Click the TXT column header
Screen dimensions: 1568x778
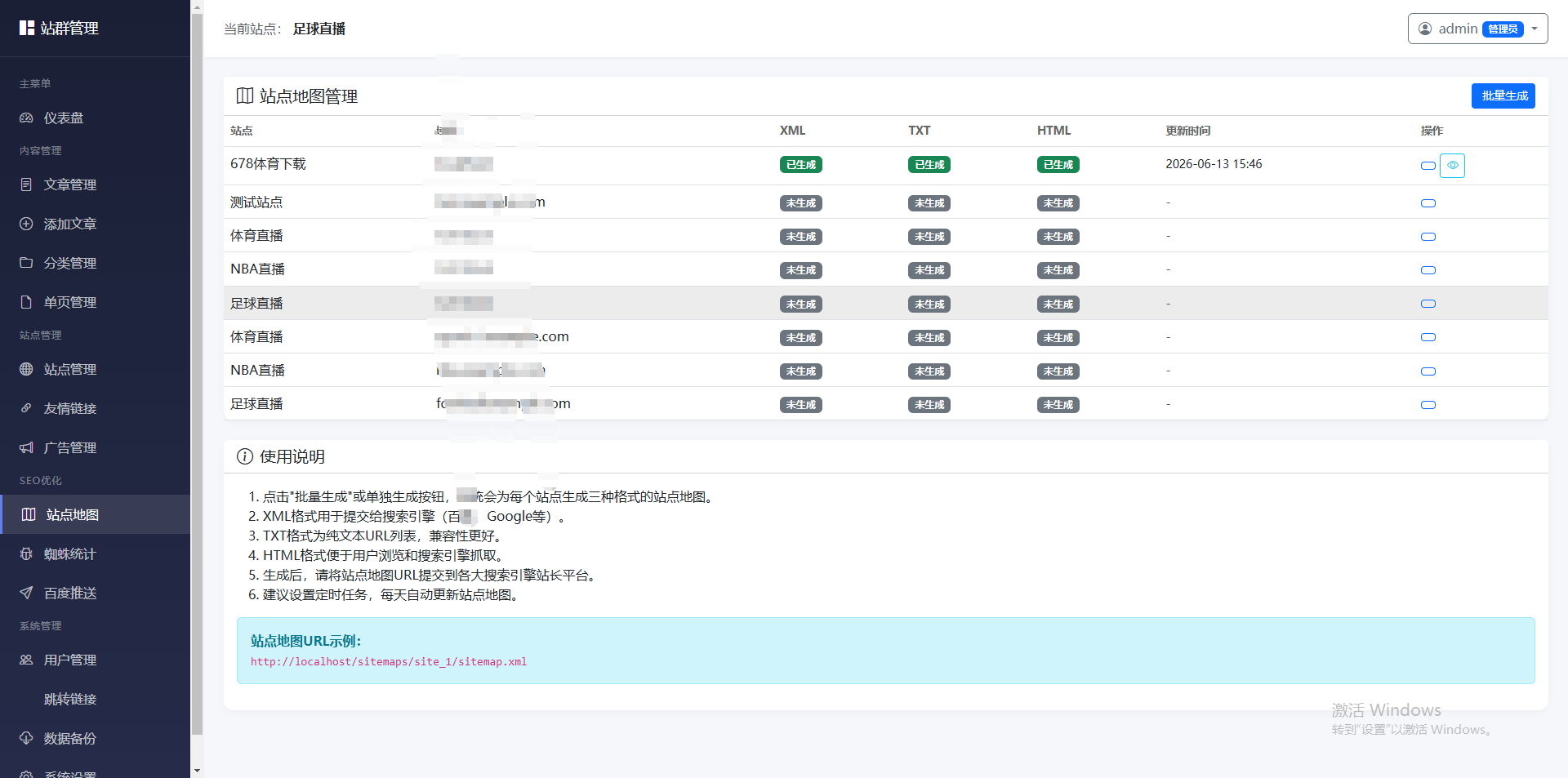tap(920, 131)
